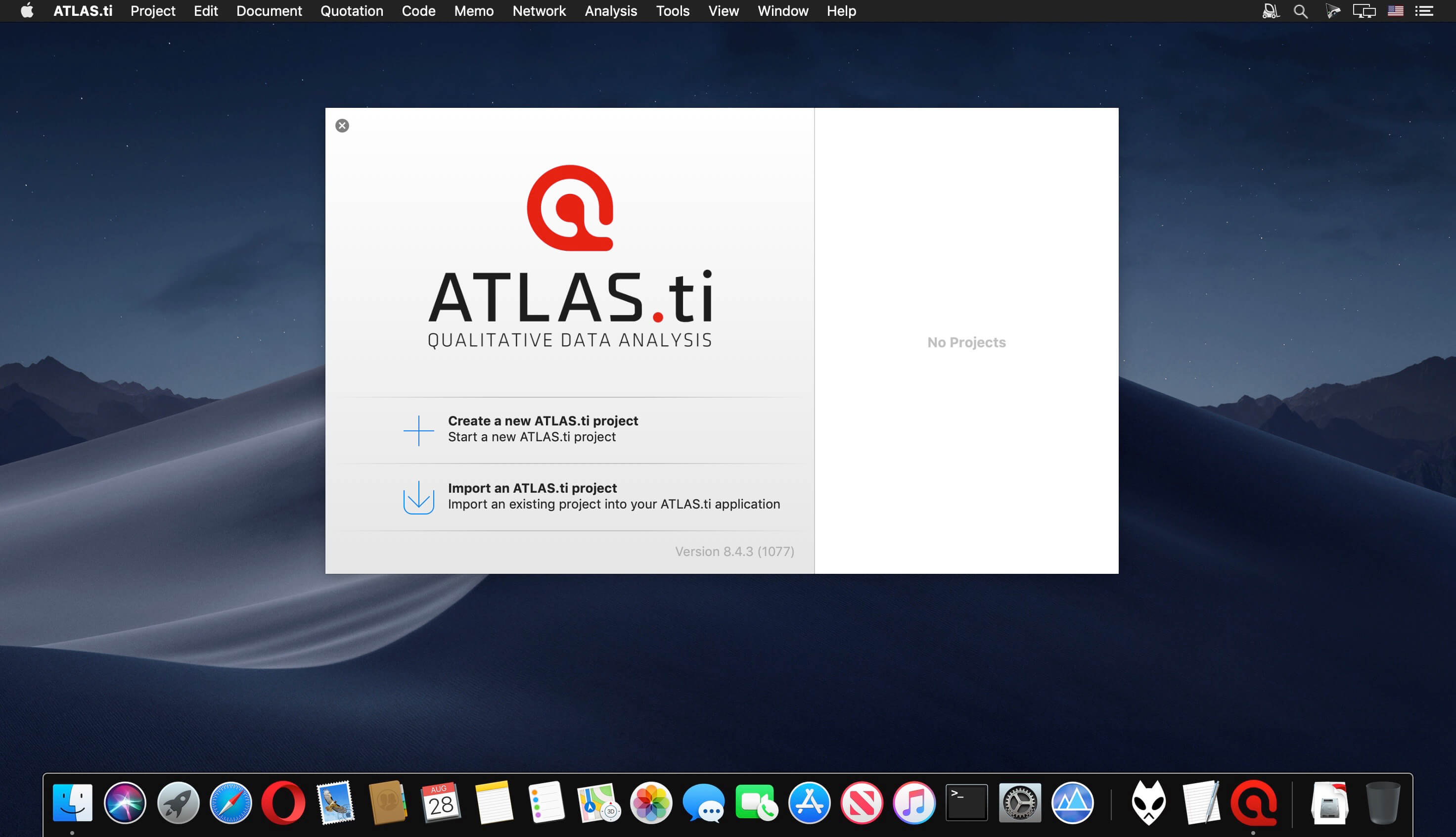The width and height of the screenshot is (1456, 837).
Task: Open the App Store Dock icon
Action: pos(809,802)
